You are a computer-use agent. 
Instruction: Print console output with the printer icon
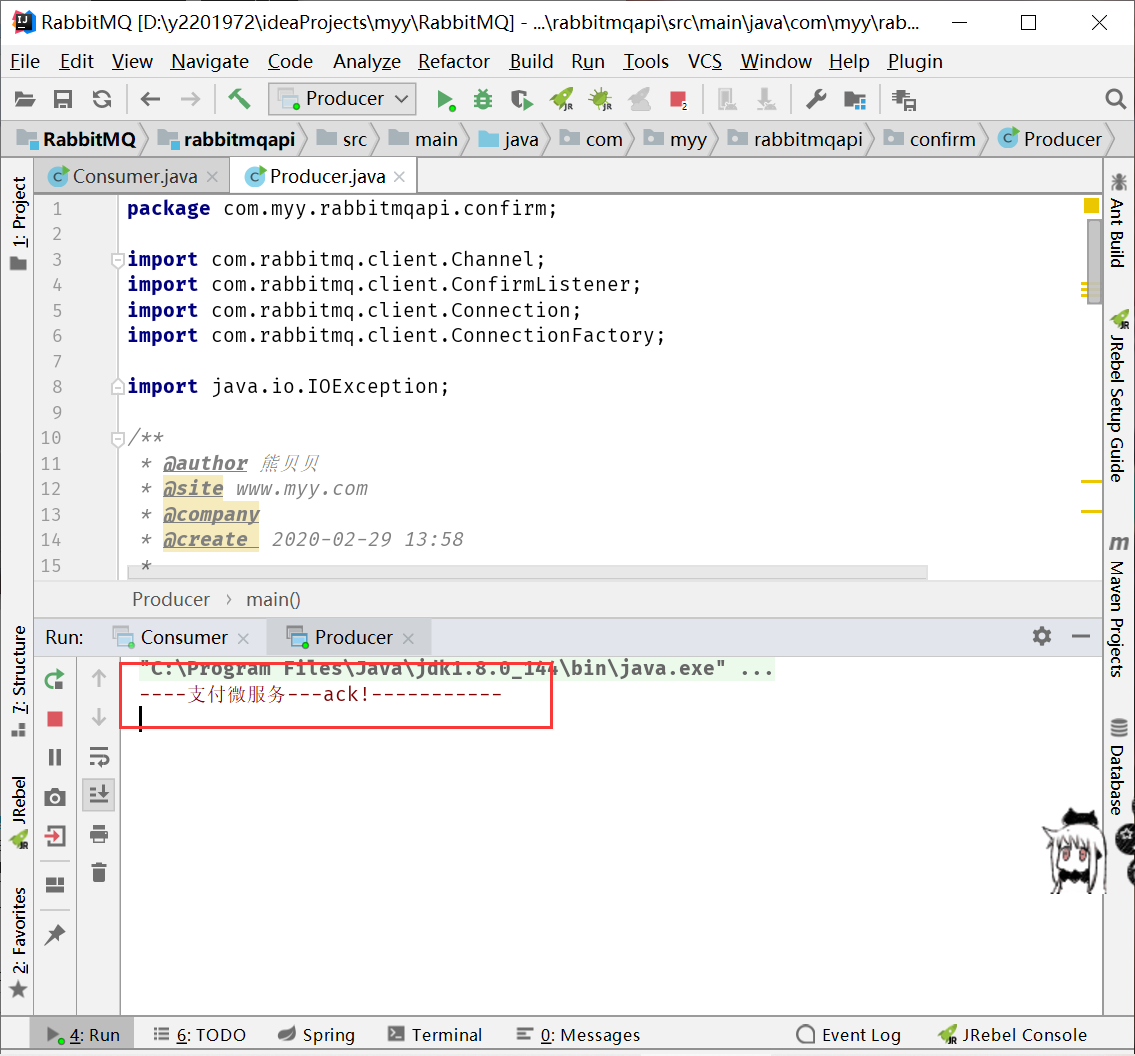tap(99, 834)
